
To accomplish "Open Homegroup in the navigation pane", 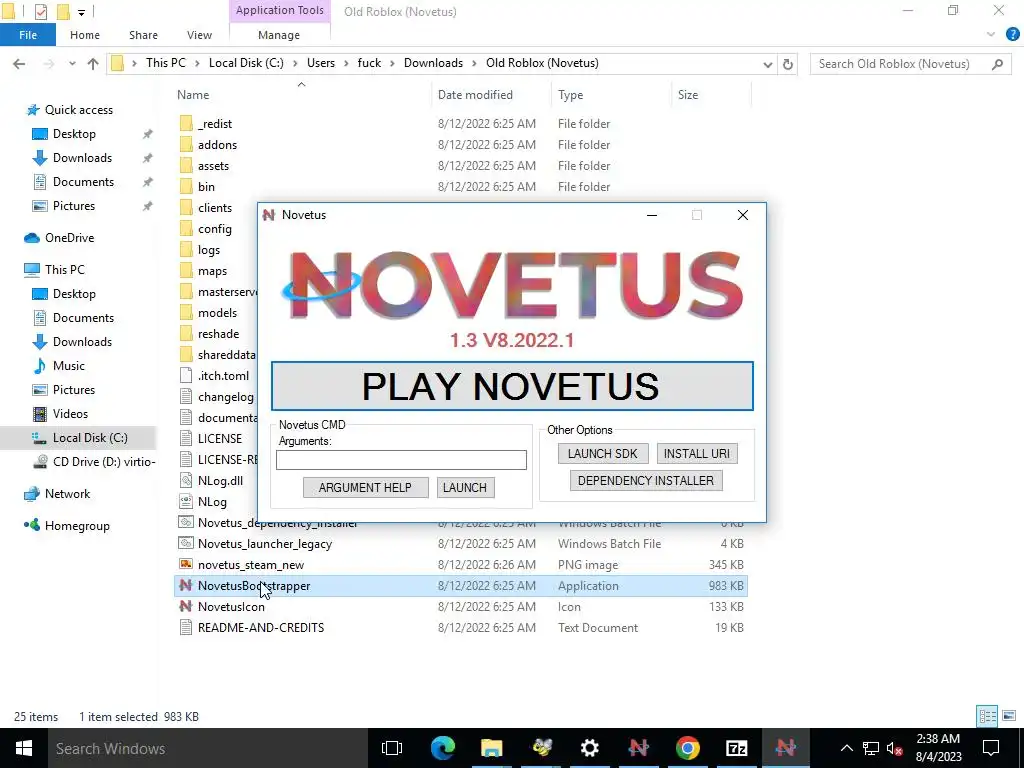I will 77,526.
